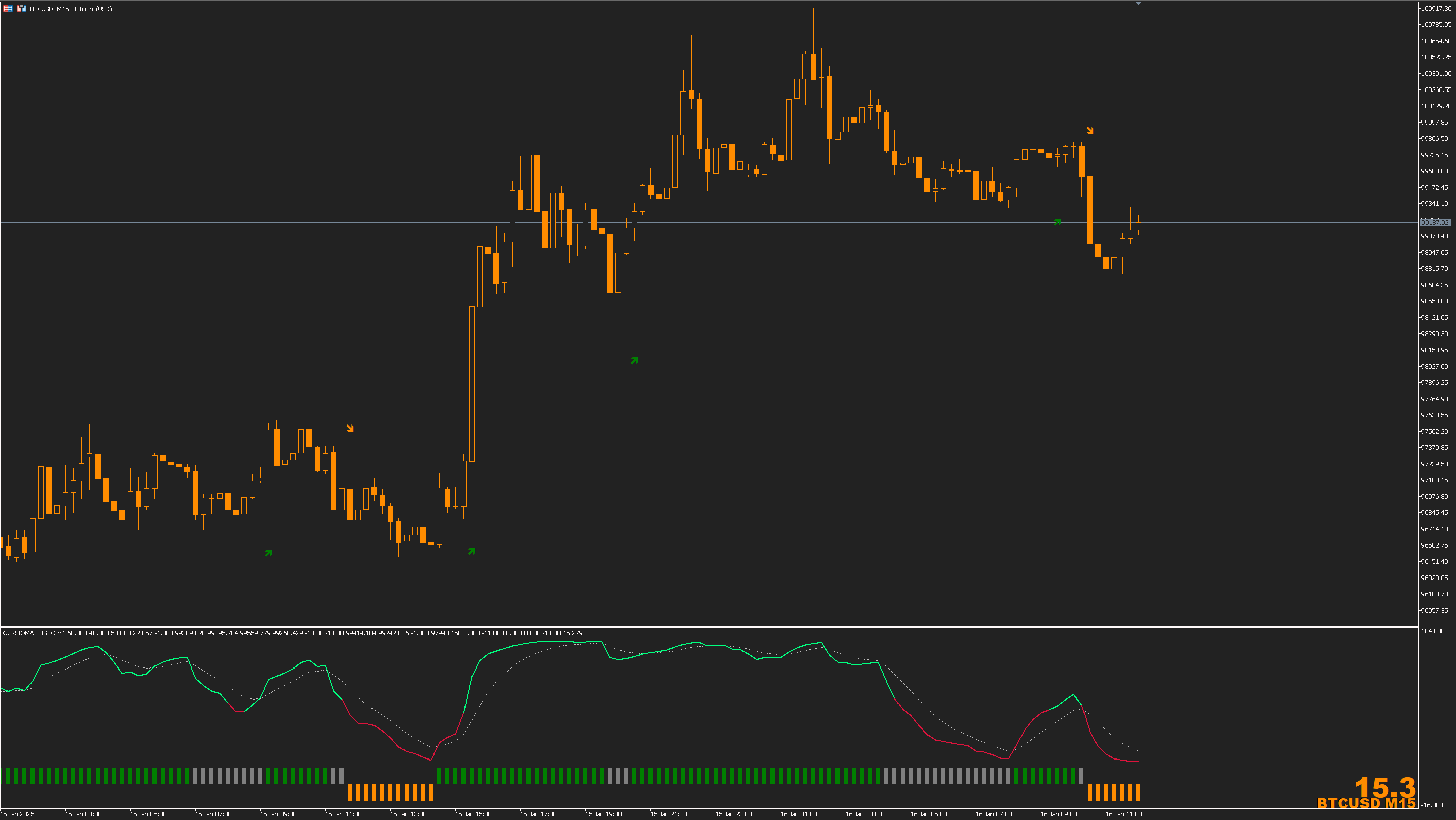
Task: Click orange sell arrow near 15 Jan 11:00
Action: [350, 428]
